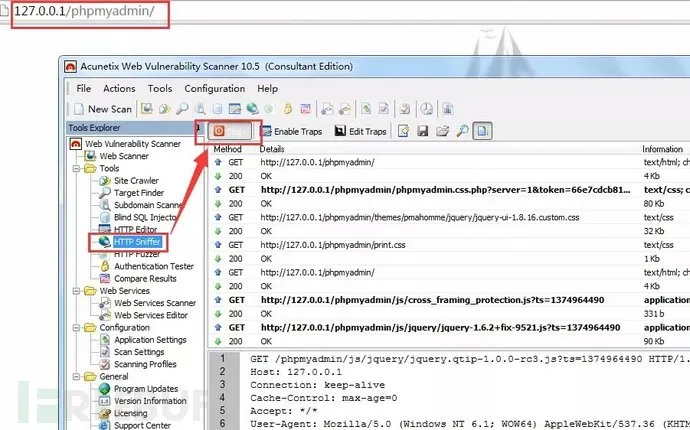
Task: Collapse the General folder node
Action: coord(77,376)
